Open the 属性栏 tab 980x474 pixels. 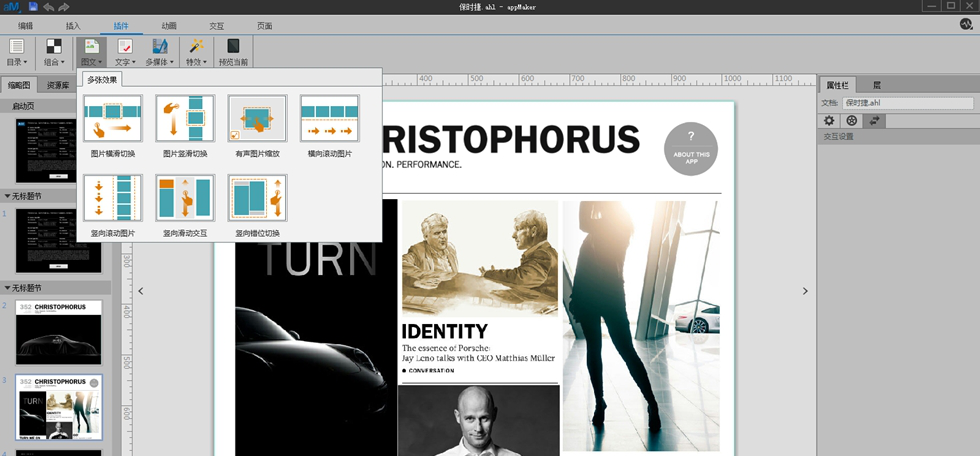pyautogui.click(x=837, y=85)
